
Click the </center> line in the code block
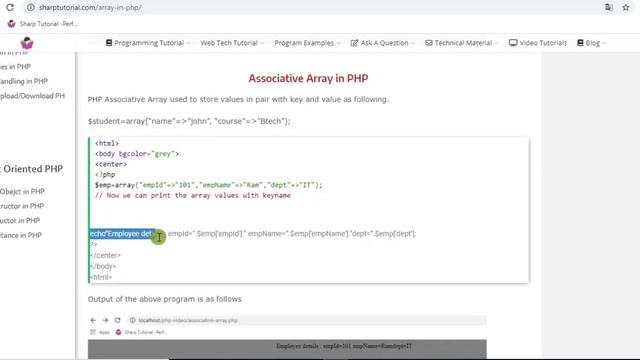click(x=105, y=256)
